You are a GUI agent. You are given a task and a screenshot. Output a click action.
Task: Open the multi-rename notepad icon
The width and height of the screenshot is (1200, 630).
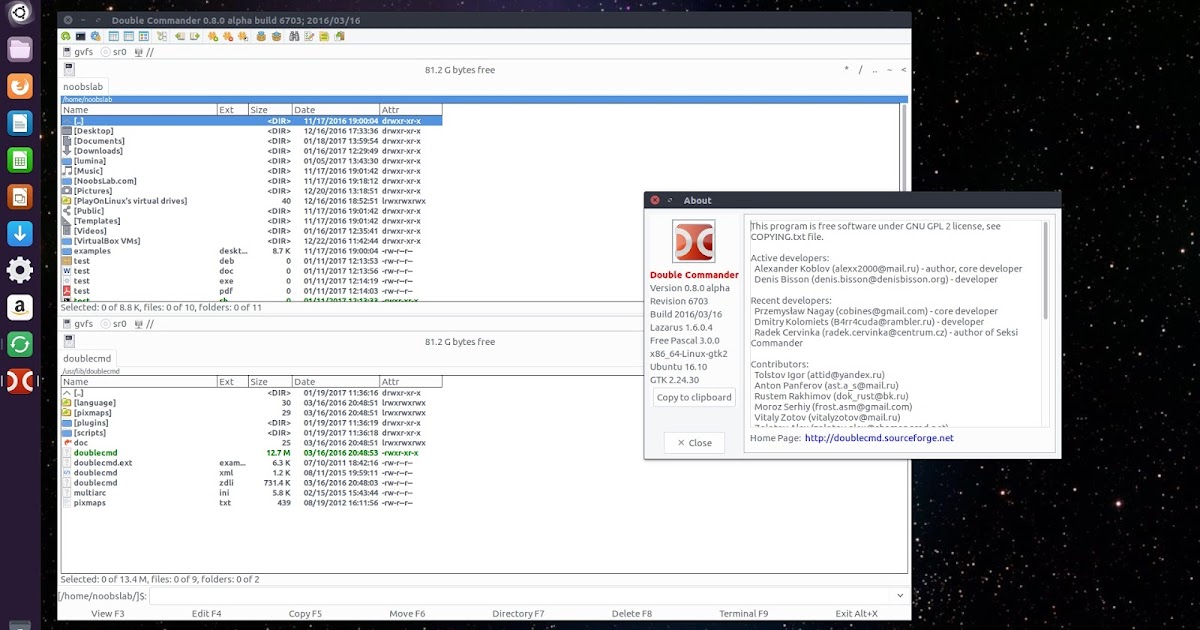[309, 36]
